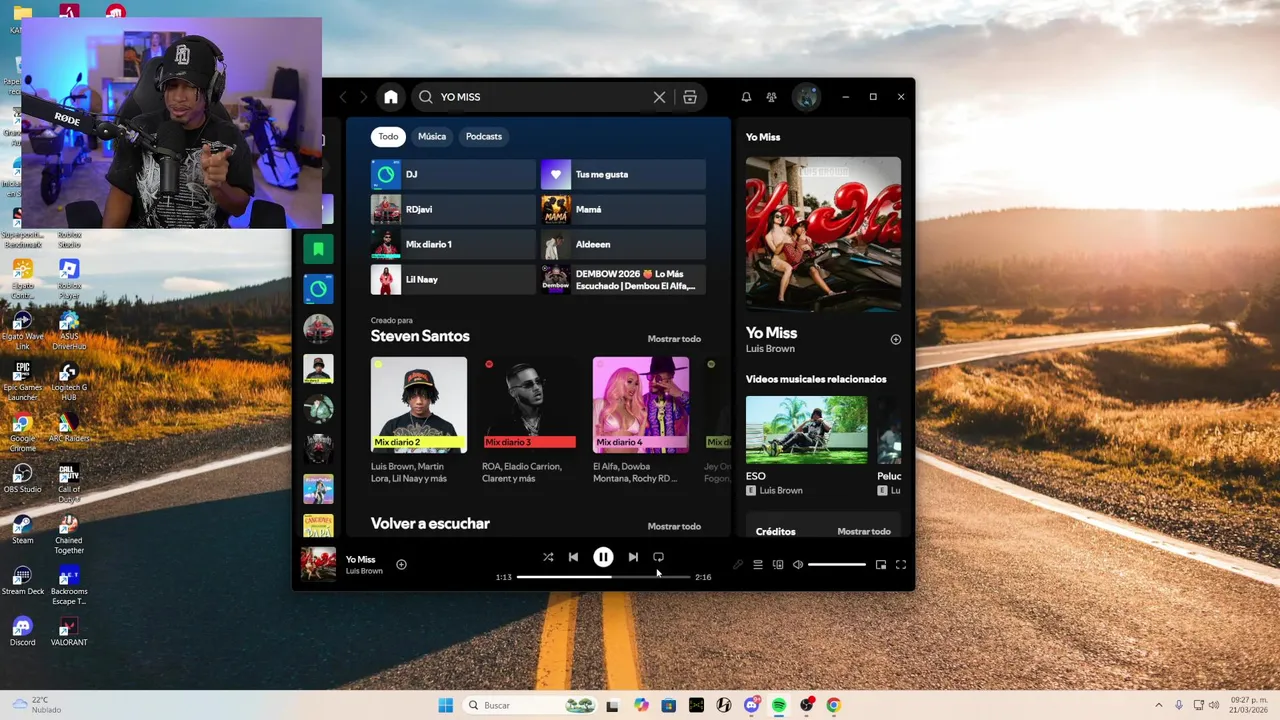The image size is (1280, 720).
Task: Add Yo Miss to liked from the player bar
Action: 401,565
